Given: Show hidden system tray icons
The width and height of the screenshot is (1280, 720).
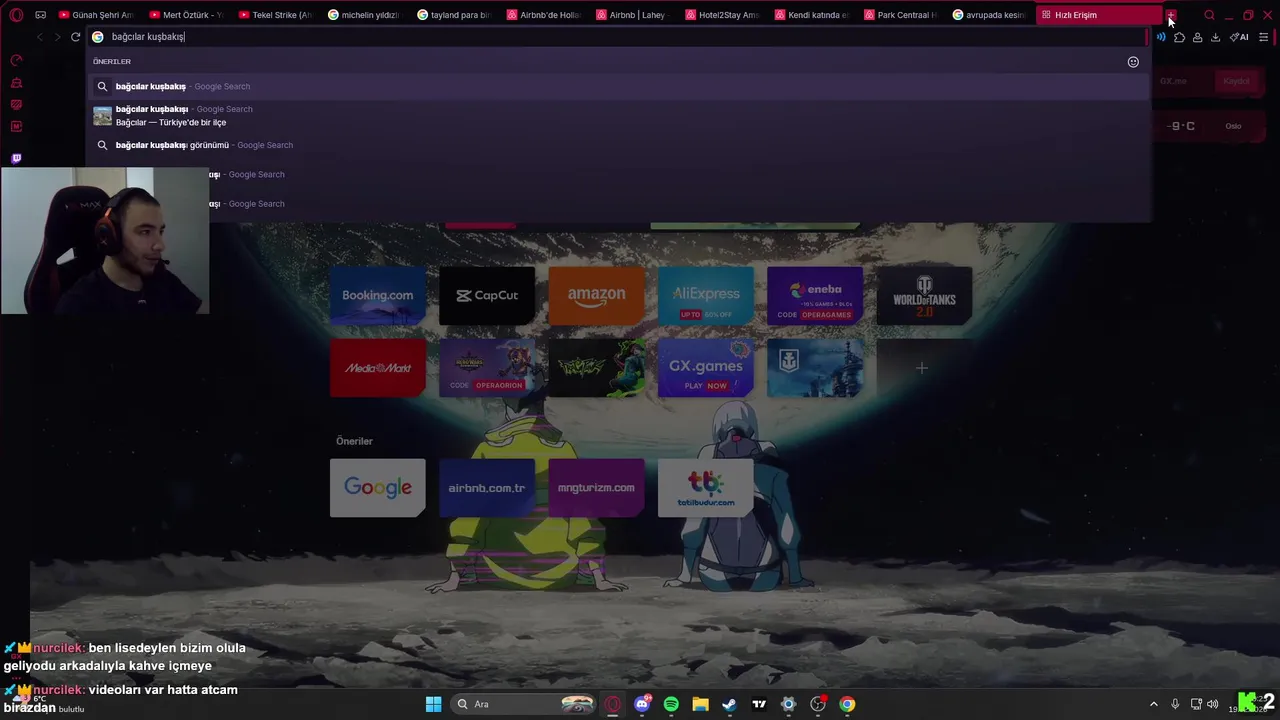Looking at the screenshot, I should 1153,704.
